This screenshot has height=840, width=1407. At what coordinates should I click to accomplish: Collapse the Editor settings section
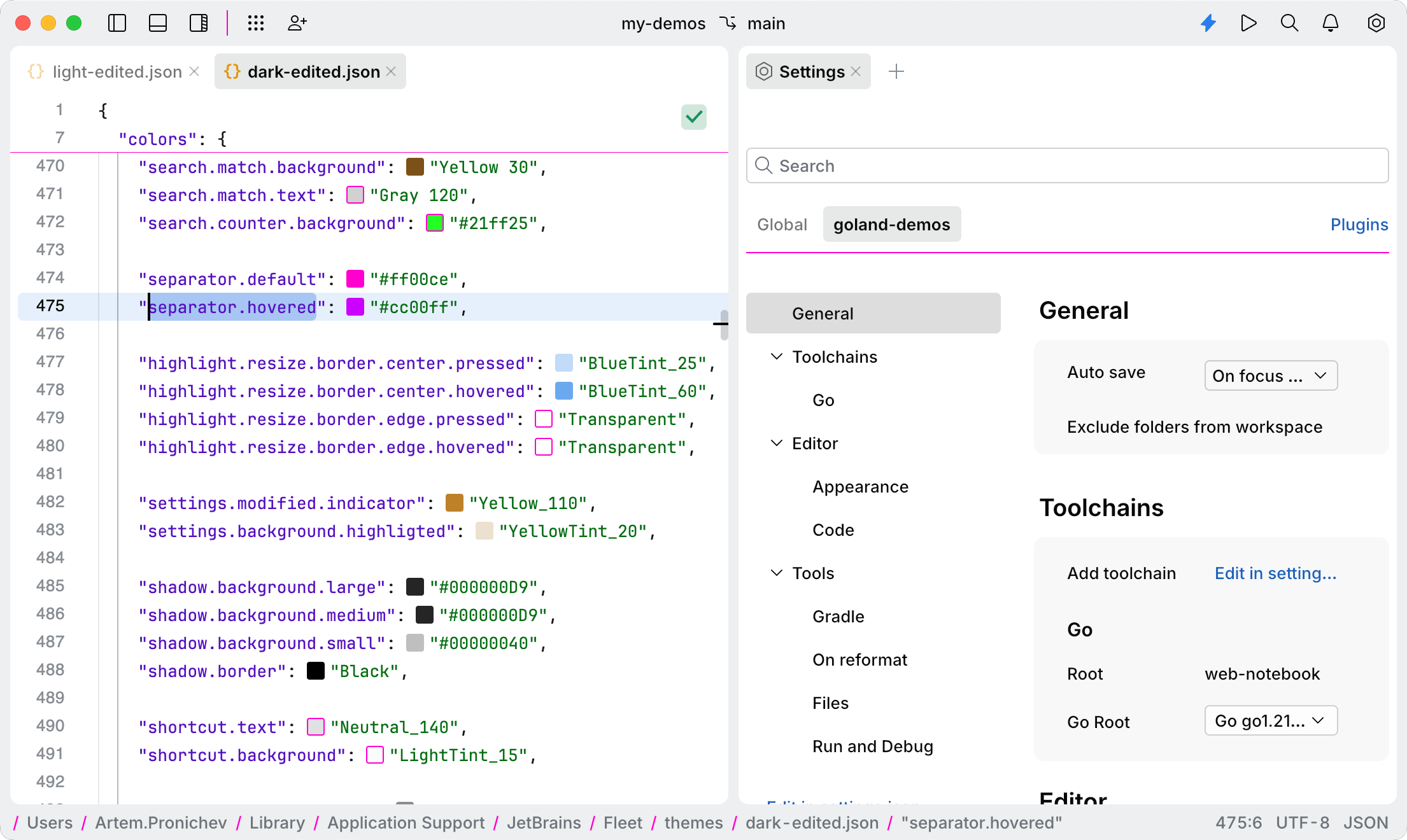[x=776, y=444]
